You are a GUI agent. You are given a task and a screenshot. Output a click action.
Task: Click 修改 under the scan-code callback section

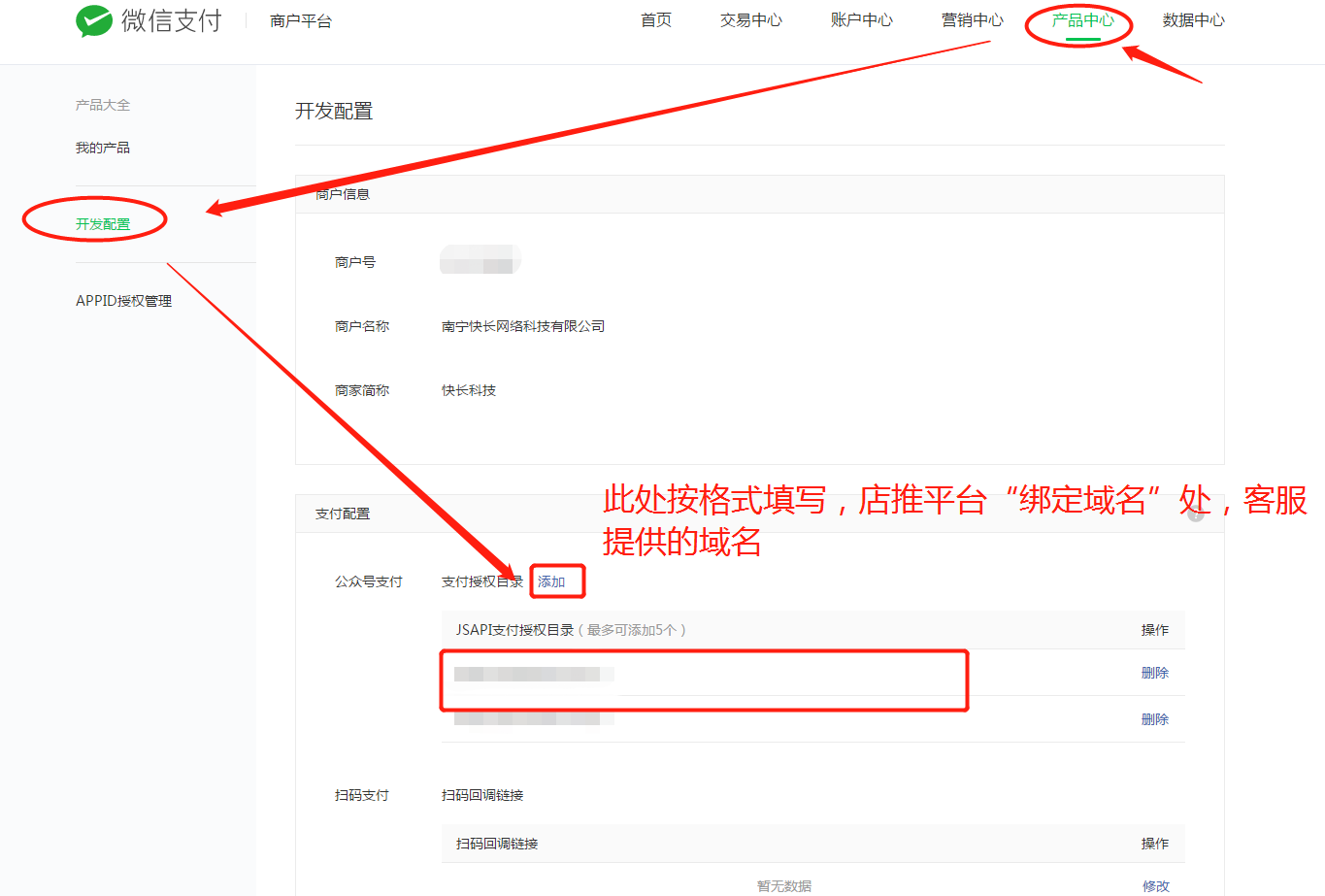(1156, 885)
